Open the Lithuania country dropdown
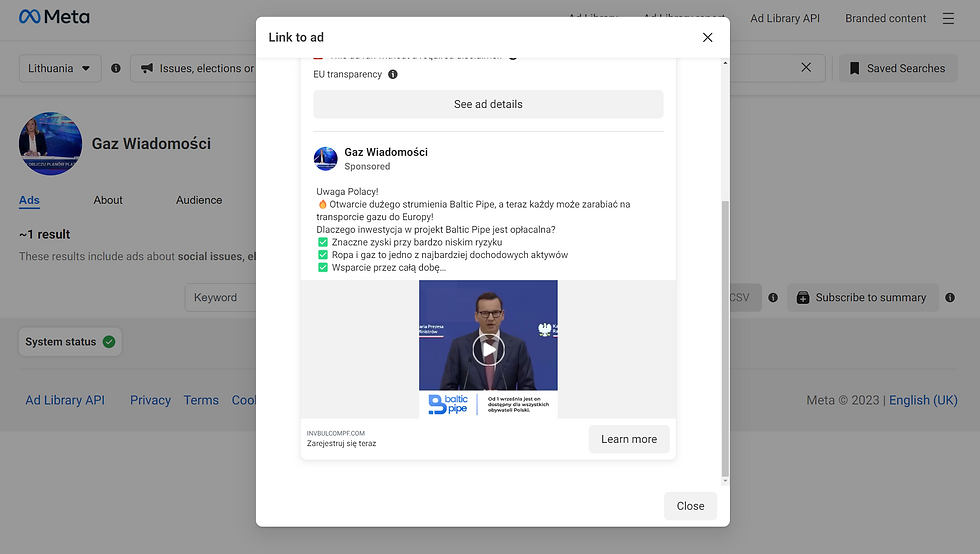Image resolution: width=980 pixels, height=554 pixels. click(x=60, y=68)
